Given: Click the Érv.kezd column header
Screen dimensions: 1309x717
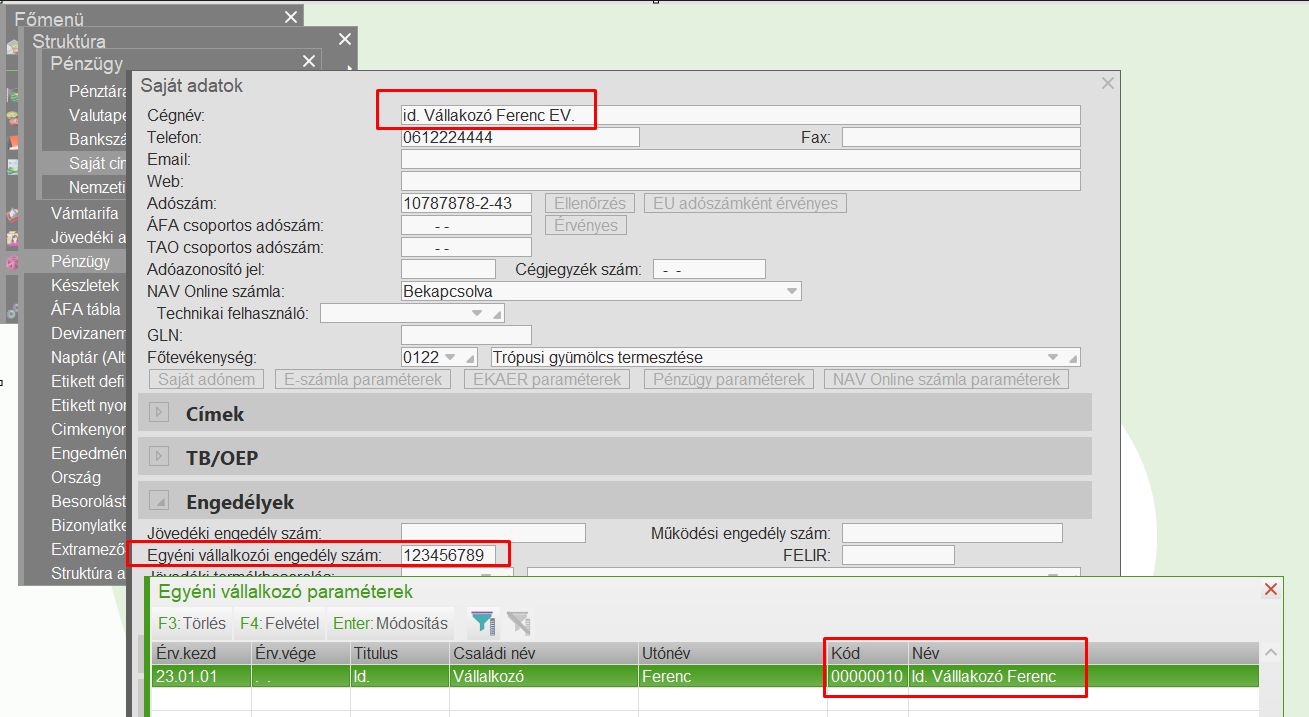Looking at the screenshot, I should [201, 653].
